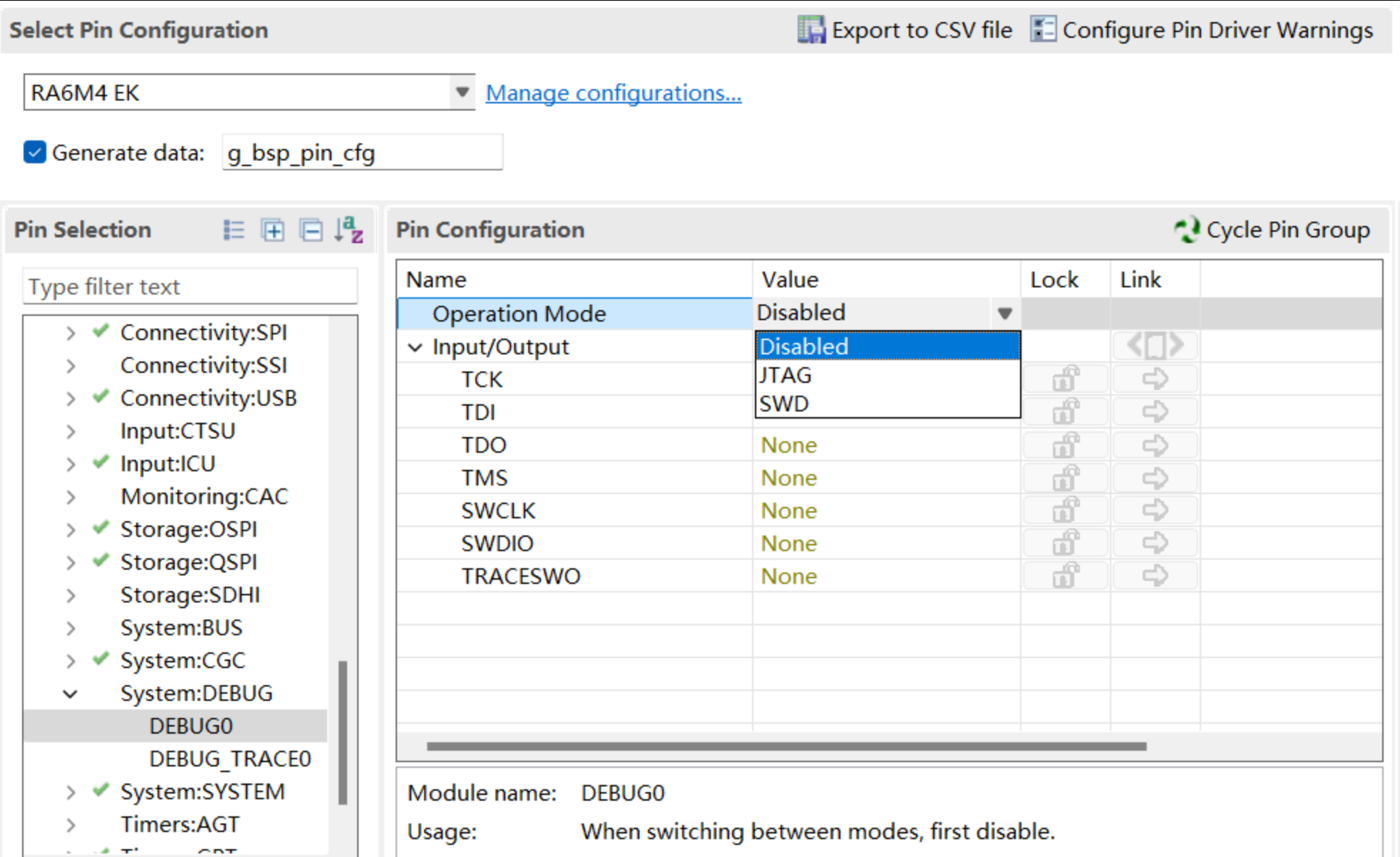Click link arrow in TMS row
The width and height of the screenshot is (1400, 857).
coord(1155,477)
